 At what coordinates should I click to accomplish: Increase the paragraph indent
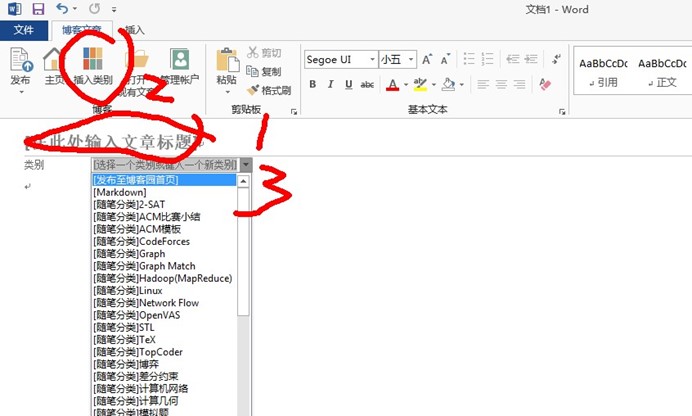pos(531,59)
